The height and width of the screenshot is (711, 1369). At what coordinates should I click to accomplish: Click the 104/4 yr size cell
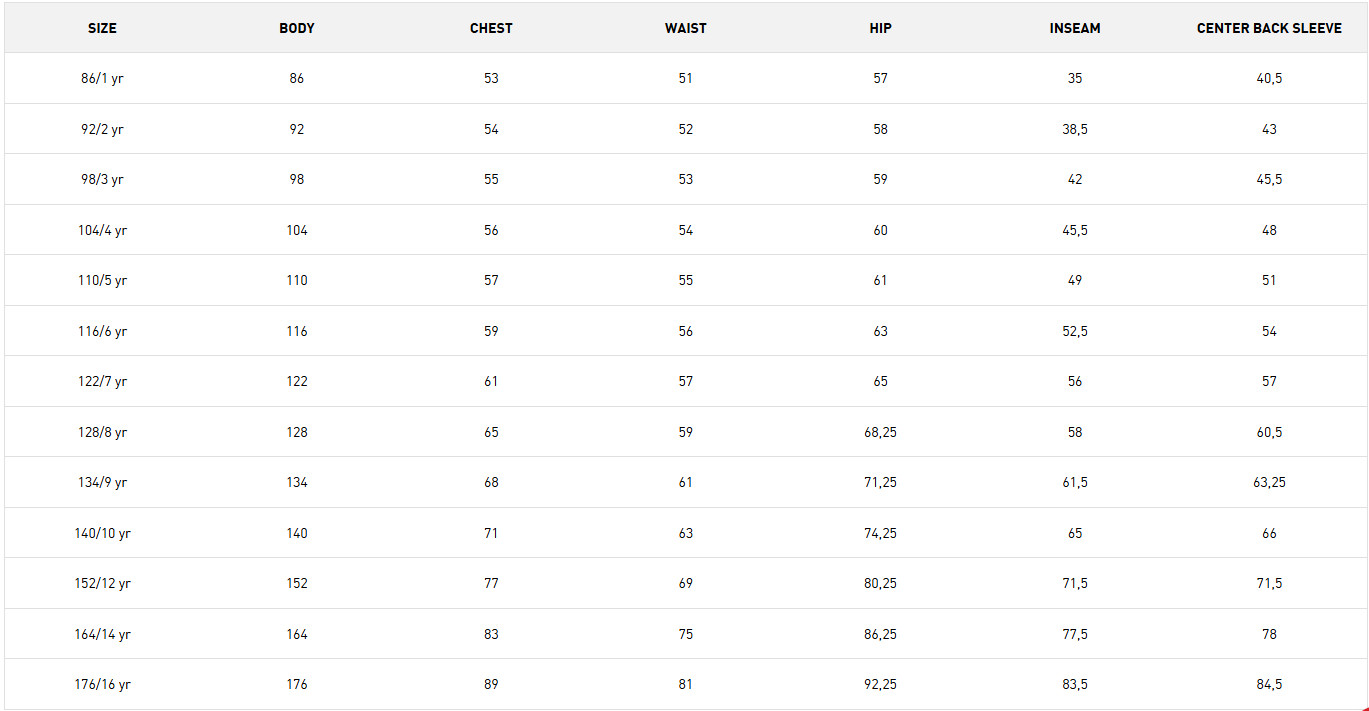pos(102,230)
